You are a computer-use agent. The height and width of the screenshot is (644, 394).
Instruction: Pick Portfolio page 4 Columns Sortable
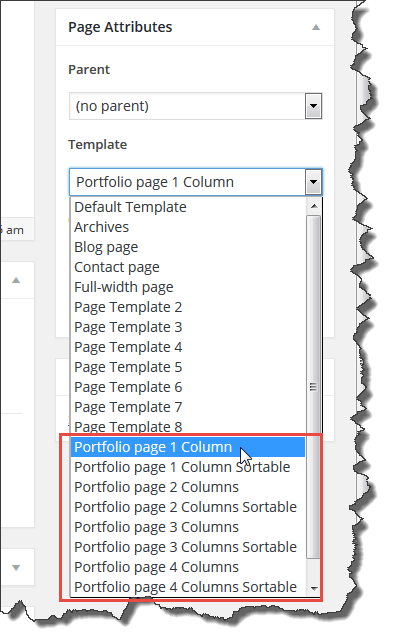click(188, 587)
